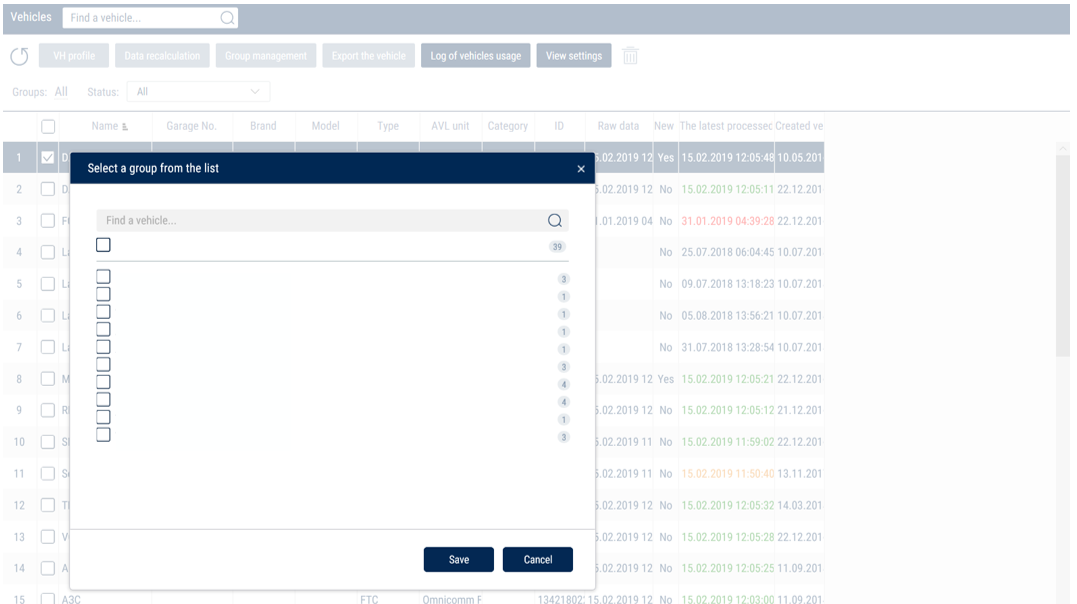Open View settings

click(x=574, y=56)
